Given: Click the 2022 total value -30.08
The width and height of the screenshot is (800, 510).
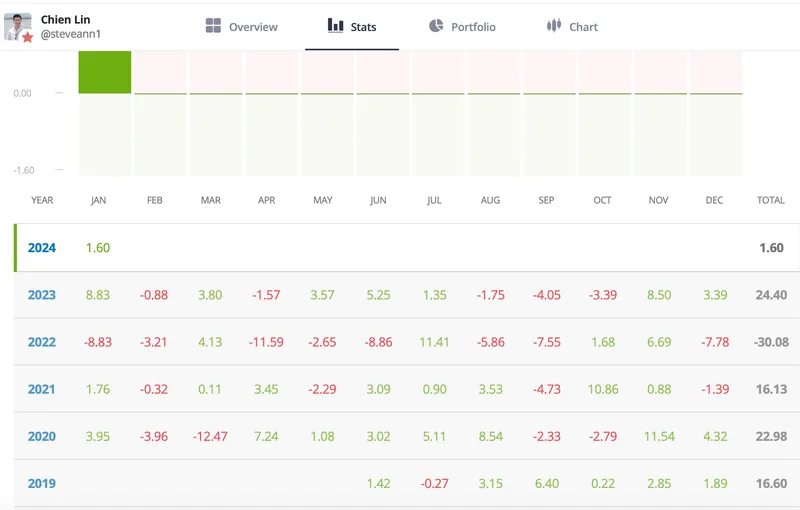Looking at the screenshot, I should point(770,342).
